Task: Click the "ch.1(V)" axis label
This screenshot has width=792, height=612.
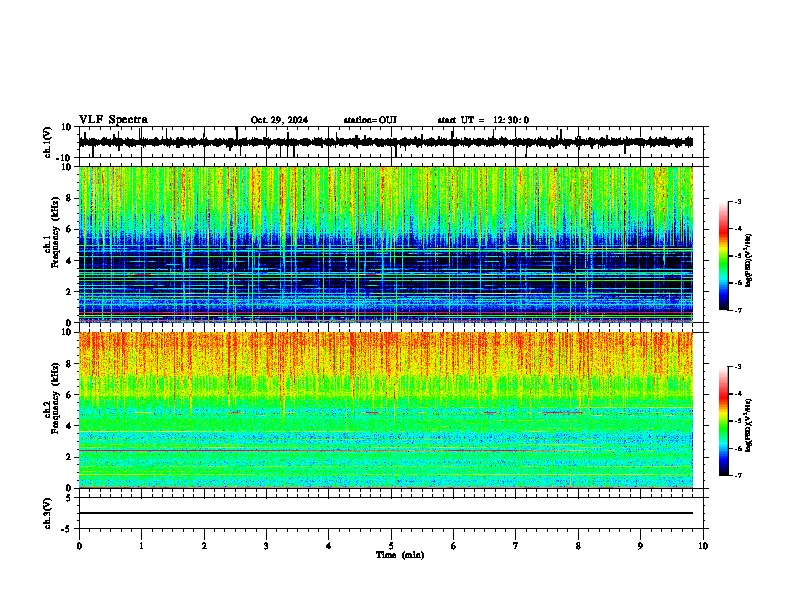Action: tap(48, 142)
